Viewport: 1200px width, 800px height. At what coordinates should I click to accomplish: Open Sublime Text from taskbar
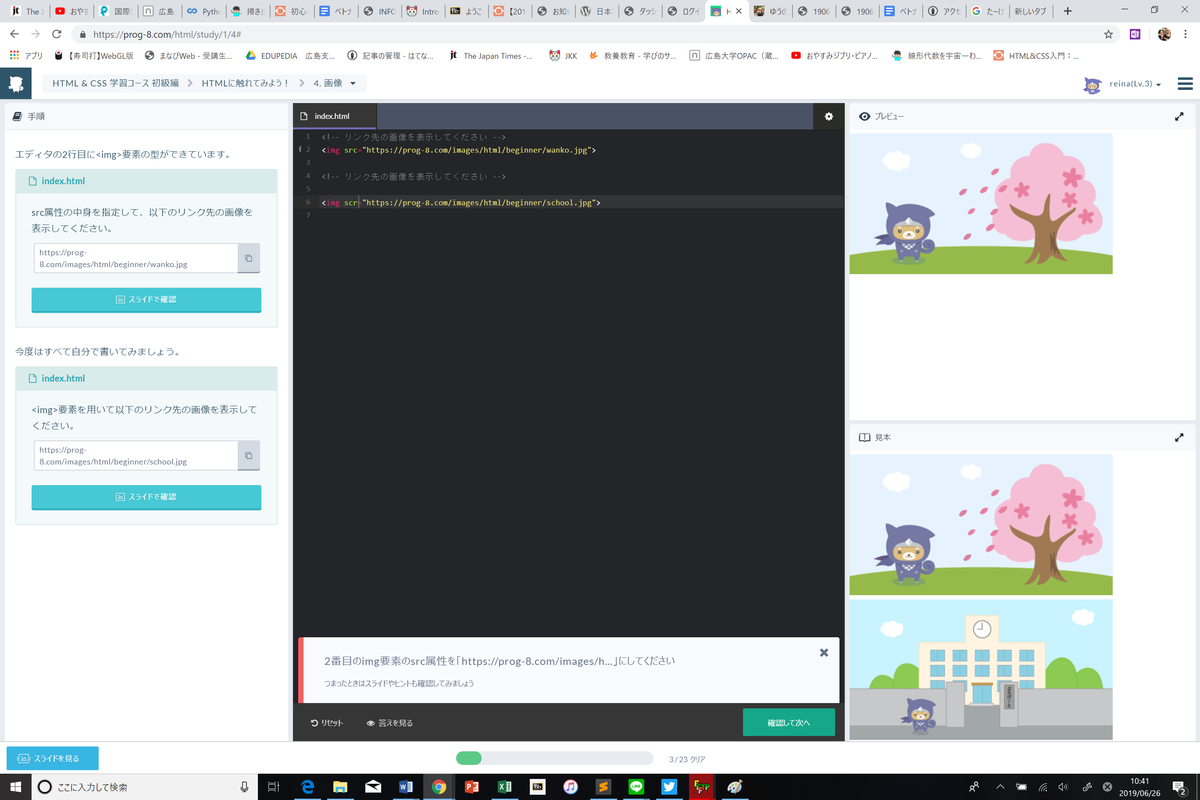coord(603,787)
